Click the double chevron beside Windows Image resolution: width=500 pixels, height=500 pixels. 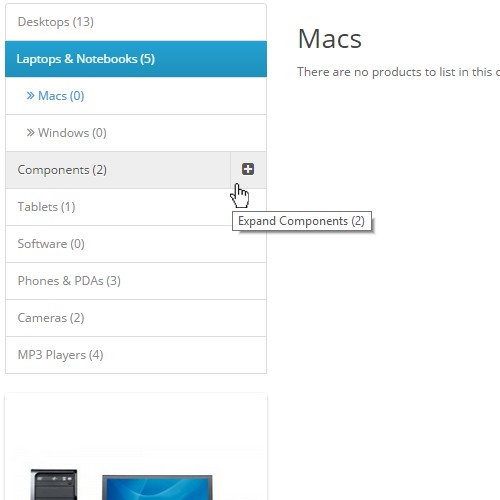click(x=30, y=133)
